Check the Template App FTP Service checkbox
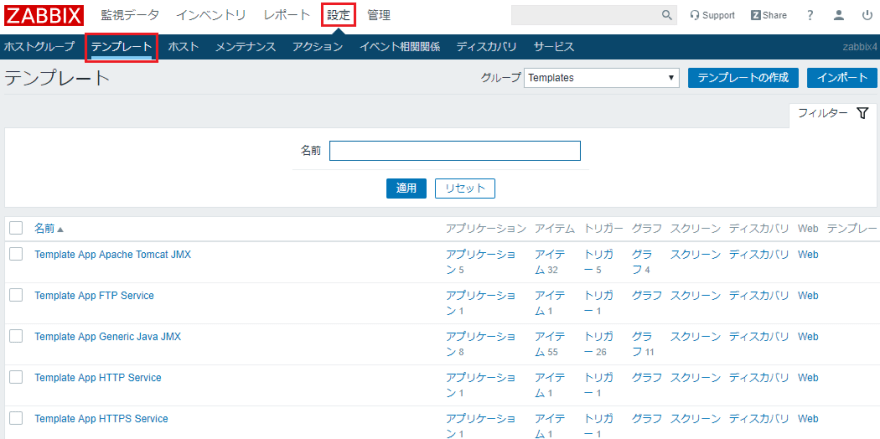The image size is (880, 439). [16, 295]
